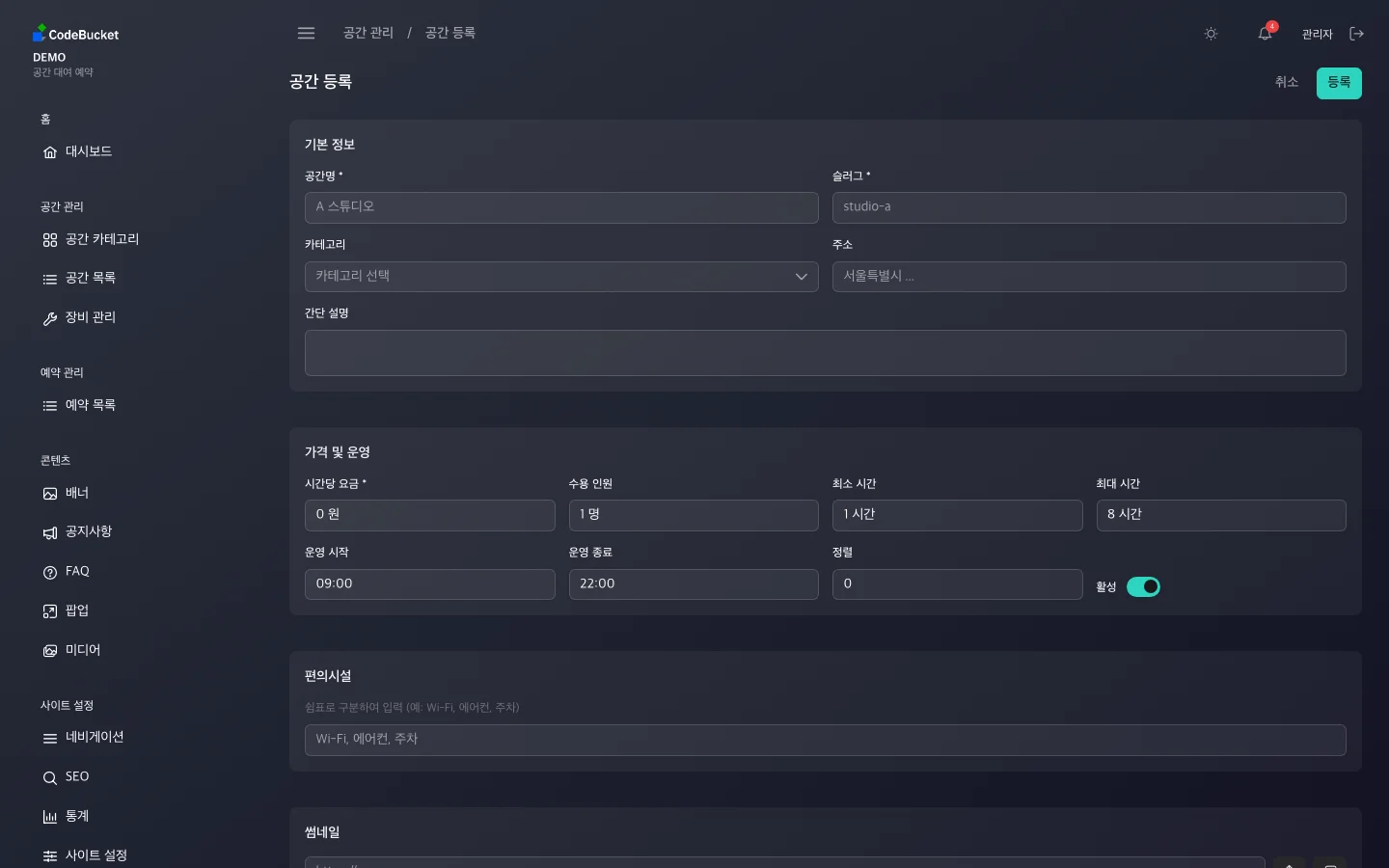Focus the 간단 설명 text area

825,353
